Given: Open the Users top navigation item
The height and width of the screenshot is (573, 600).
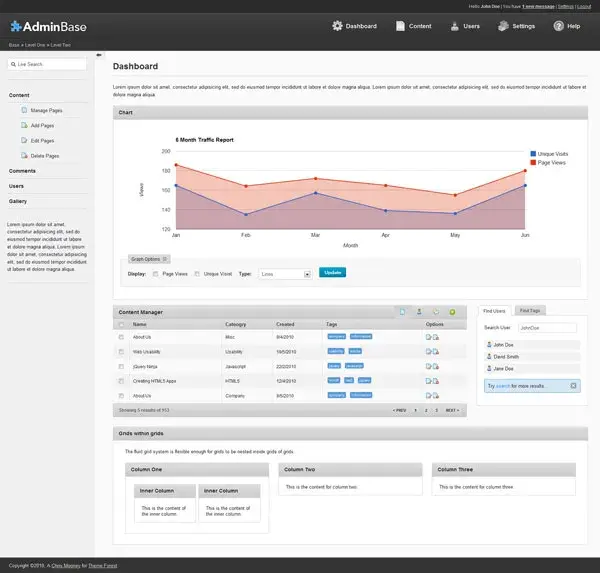Looking at the screenshot, I should coord(465,26).
